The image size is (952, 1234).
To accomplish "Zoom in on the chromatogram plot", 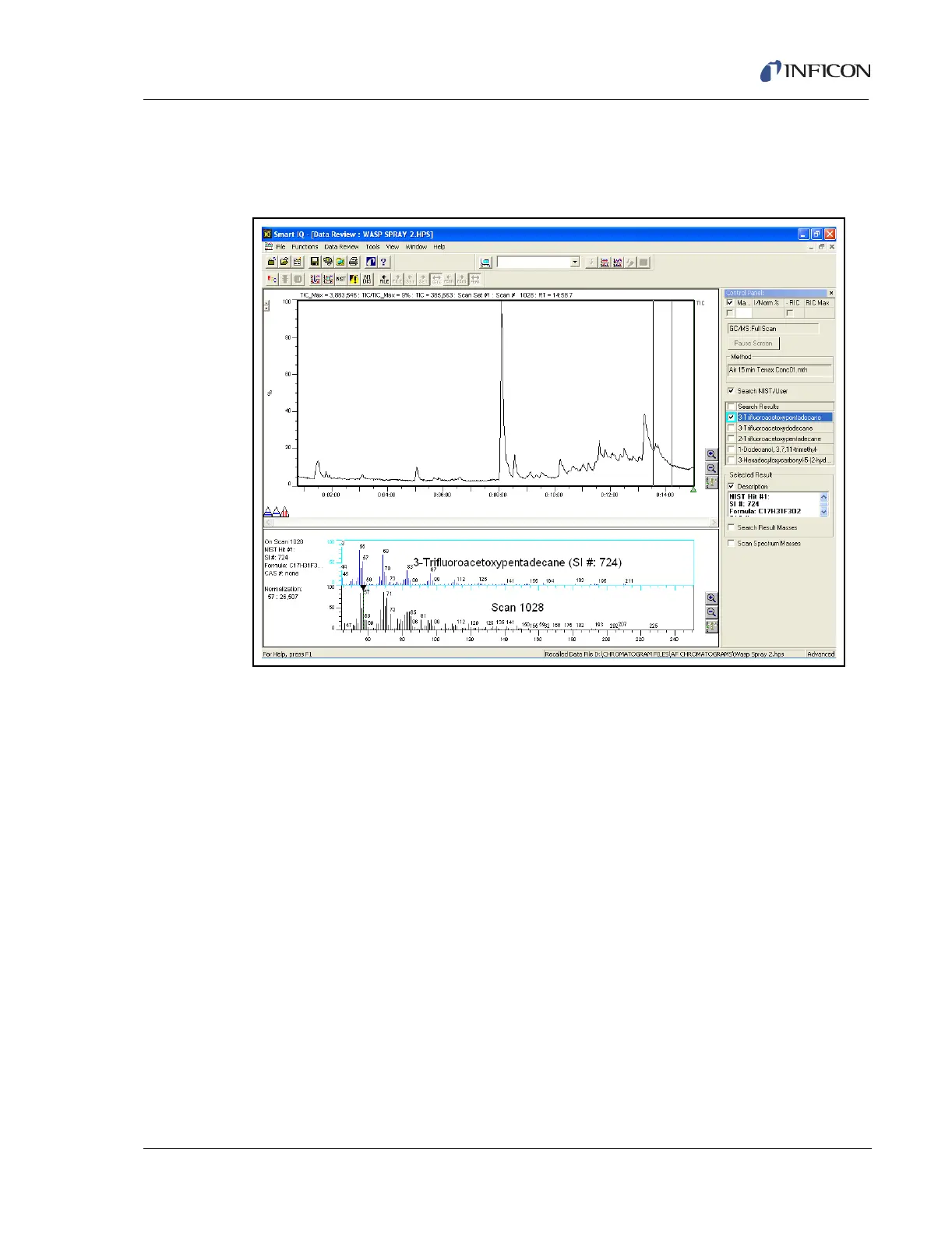I will pyautogui.click(x=711, y=455).
